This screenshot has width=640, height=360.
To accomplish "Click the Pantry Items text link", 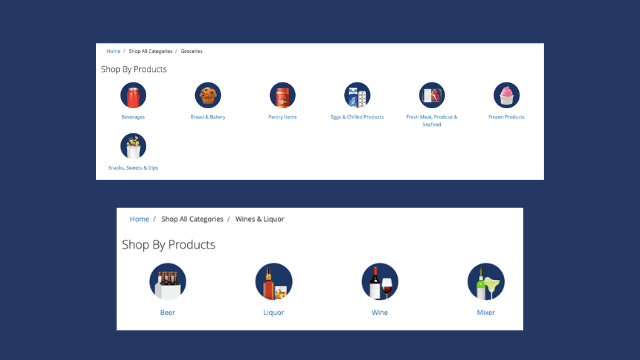I will [282, 117].
